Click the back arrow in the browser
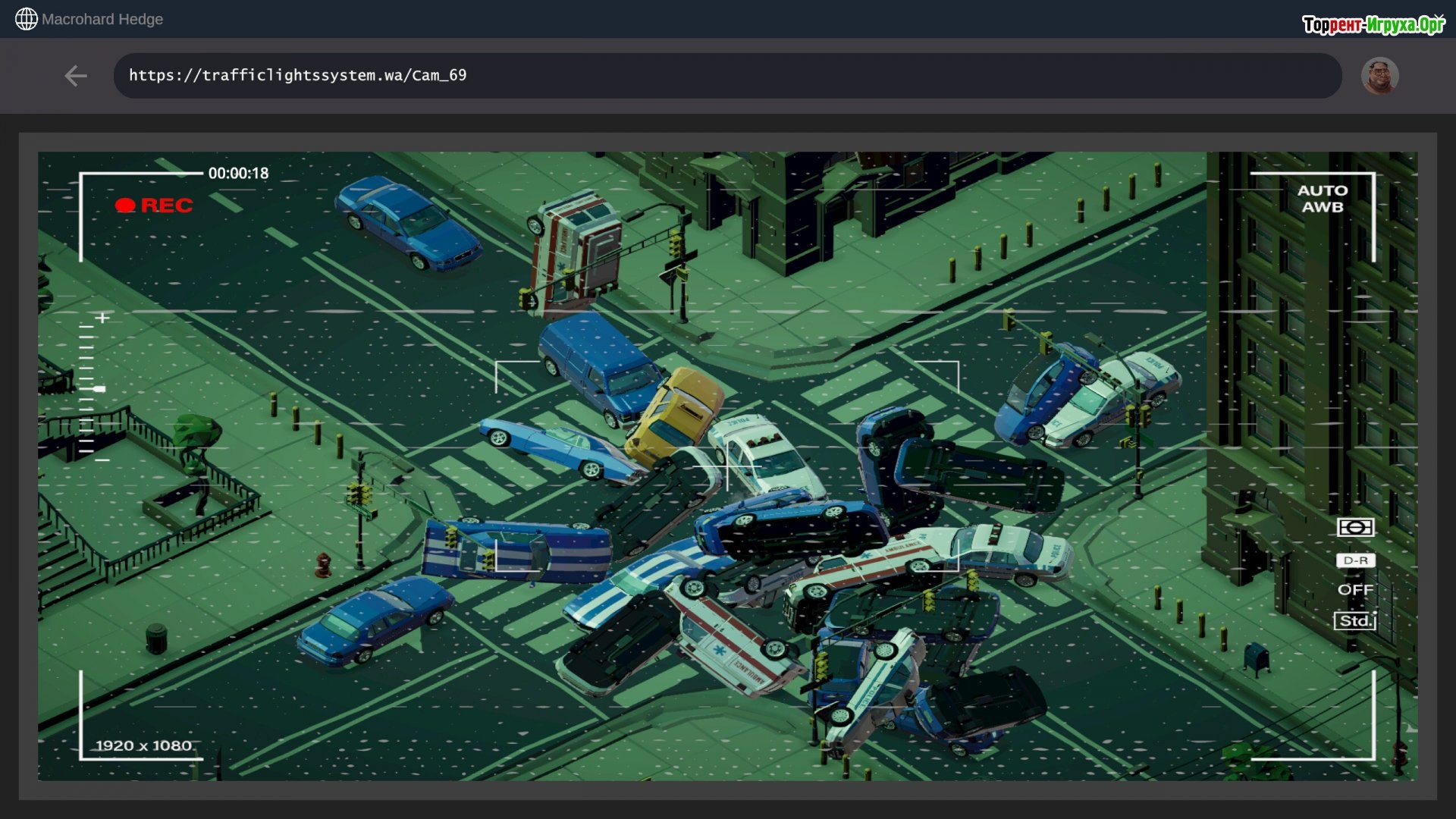The width and height of the screenshot is (1456, 819). point(76,76)
